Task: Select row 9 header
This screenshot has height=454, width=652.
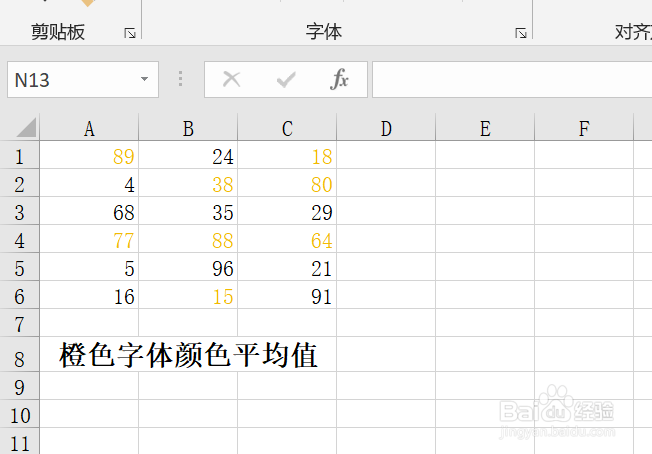Action: (x=20, y=386)
